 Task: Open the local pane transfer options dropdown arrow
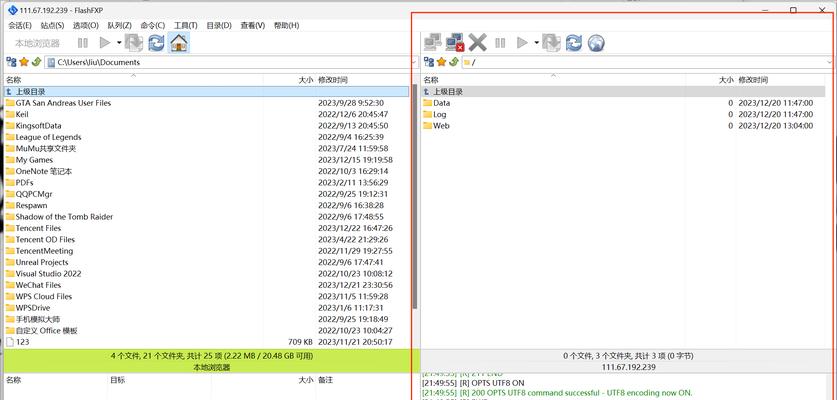point(119,43)
